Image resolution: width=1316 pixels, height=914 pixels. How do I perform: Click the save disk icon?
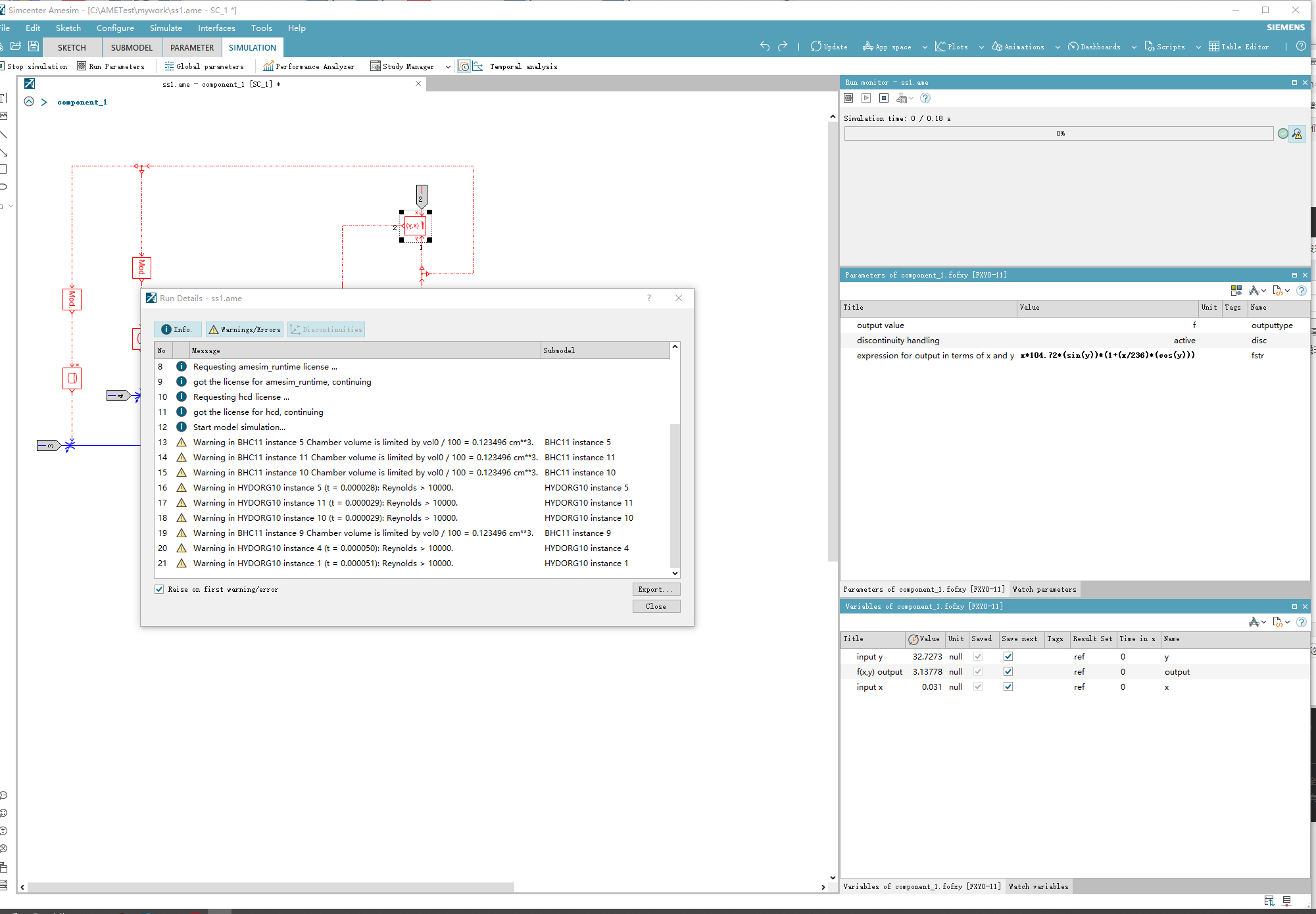click(34, 47)
